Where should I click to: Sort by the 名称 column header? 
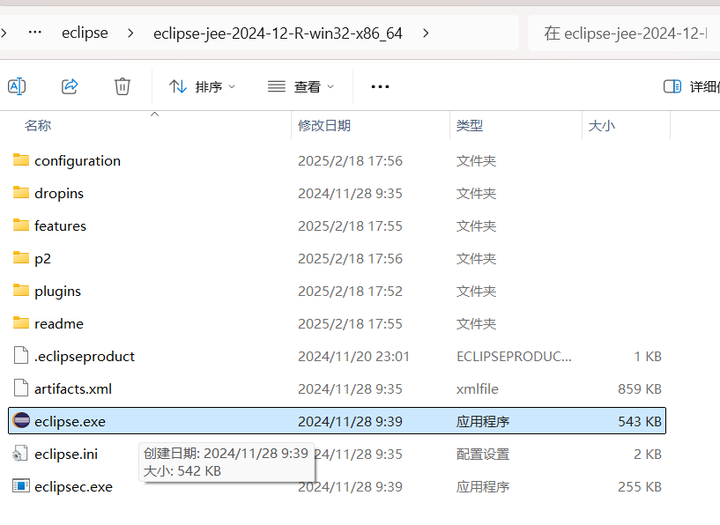[x=38, y=125]
